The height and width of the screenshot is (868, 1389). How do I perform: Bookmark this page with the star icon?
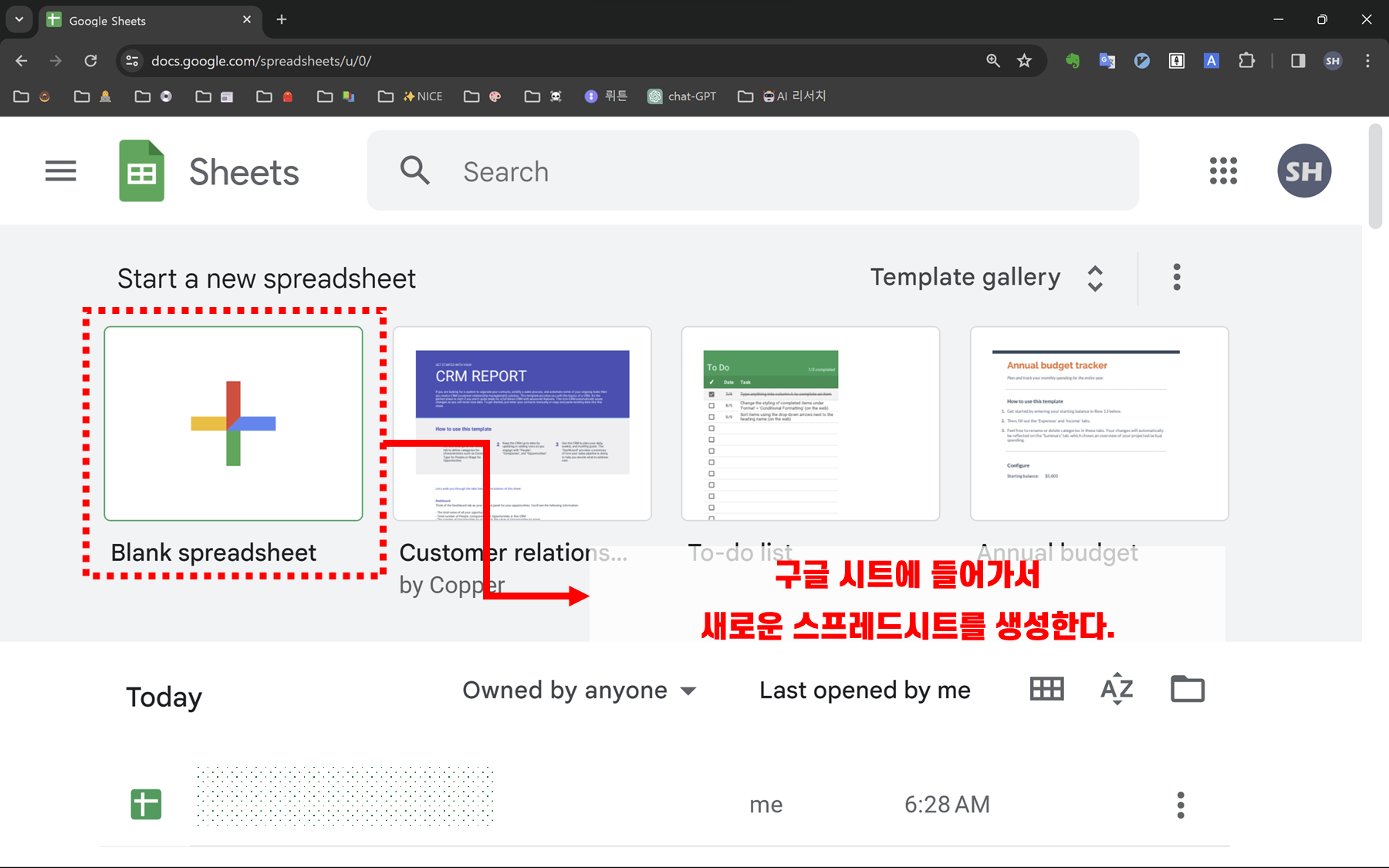click(1024, 61)
